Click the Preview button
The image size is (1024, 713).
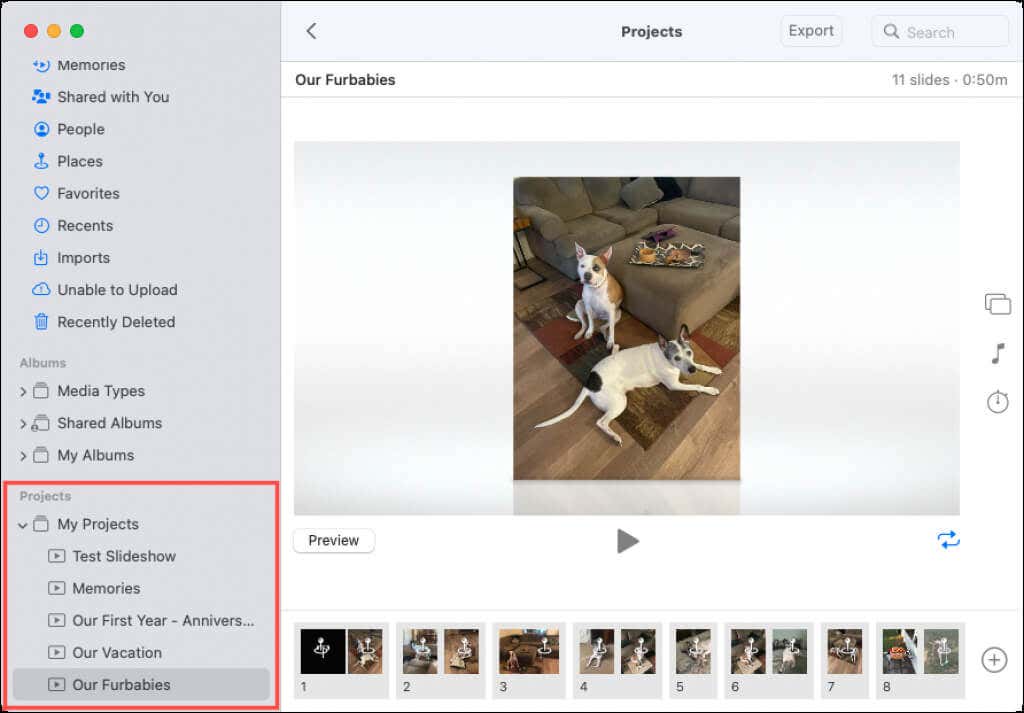(334, 541)
